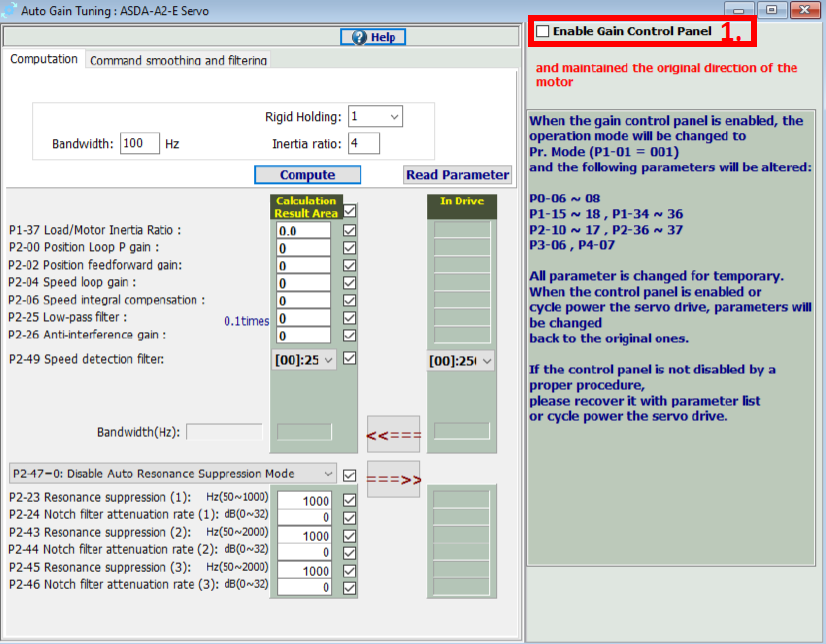Toggle checkbox for P2-23 Resonance suppression (1)
This screenshot has width=826, height=644.
(x=349, y=501)
